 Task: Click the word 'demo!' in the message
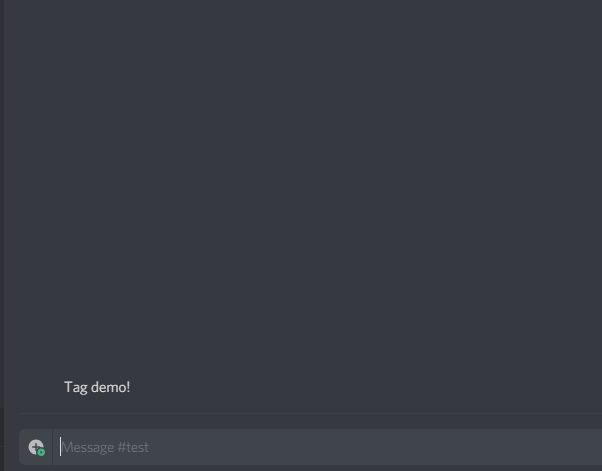111,387
